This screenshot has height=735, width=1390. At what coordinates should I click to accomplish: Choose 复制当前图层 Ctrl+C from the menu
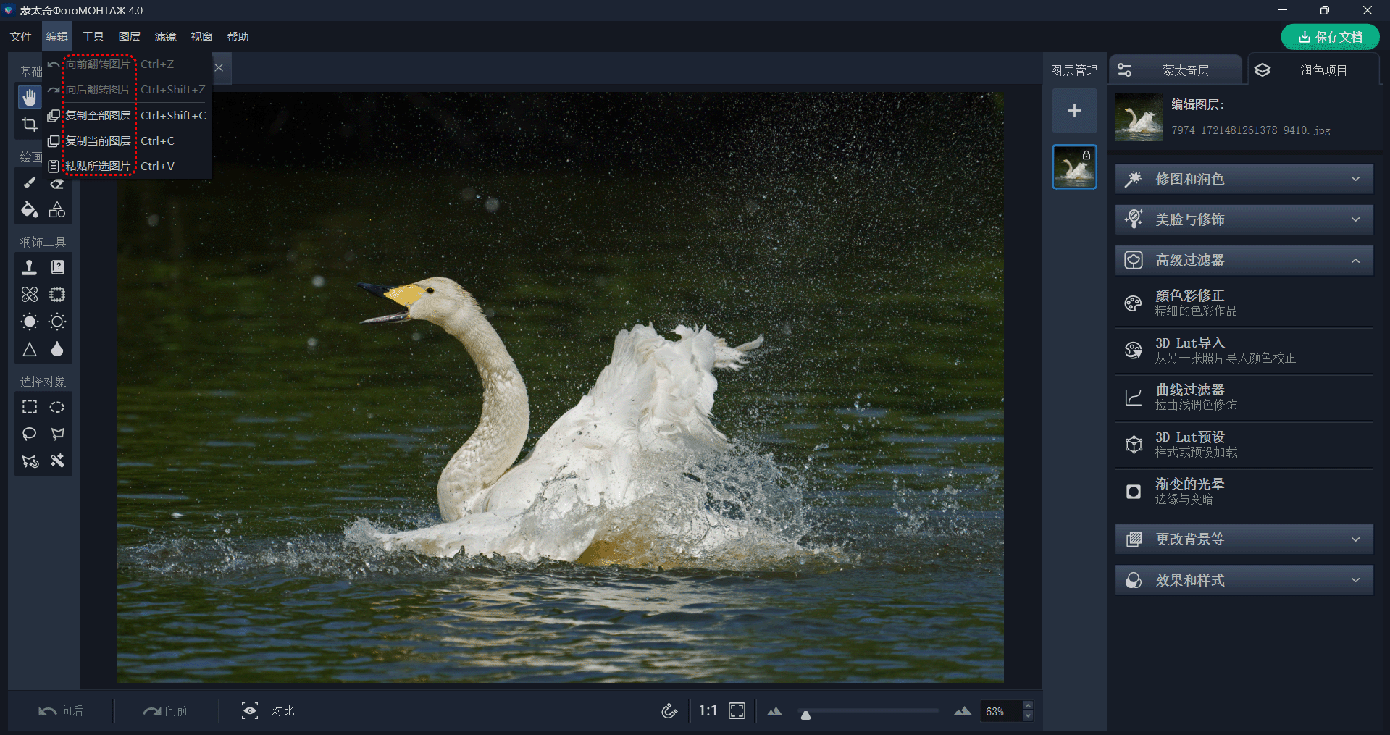[127, 141]
